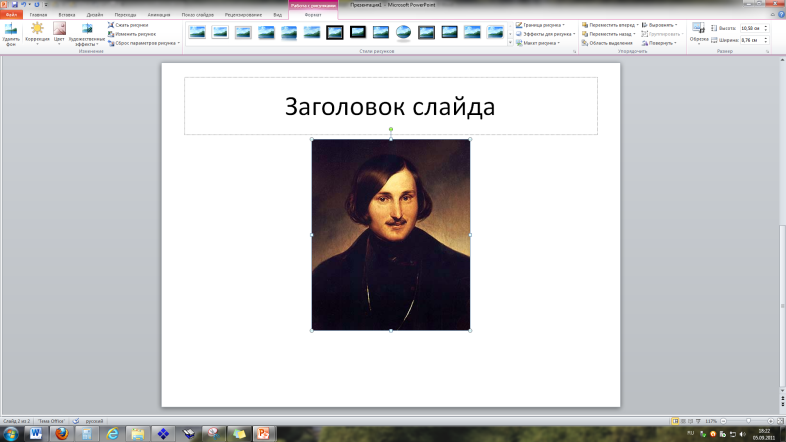Start slideshow from status bar icon
Image resolution: width=786 pixels, height=442 pixels.
click(x=698, y=421)
